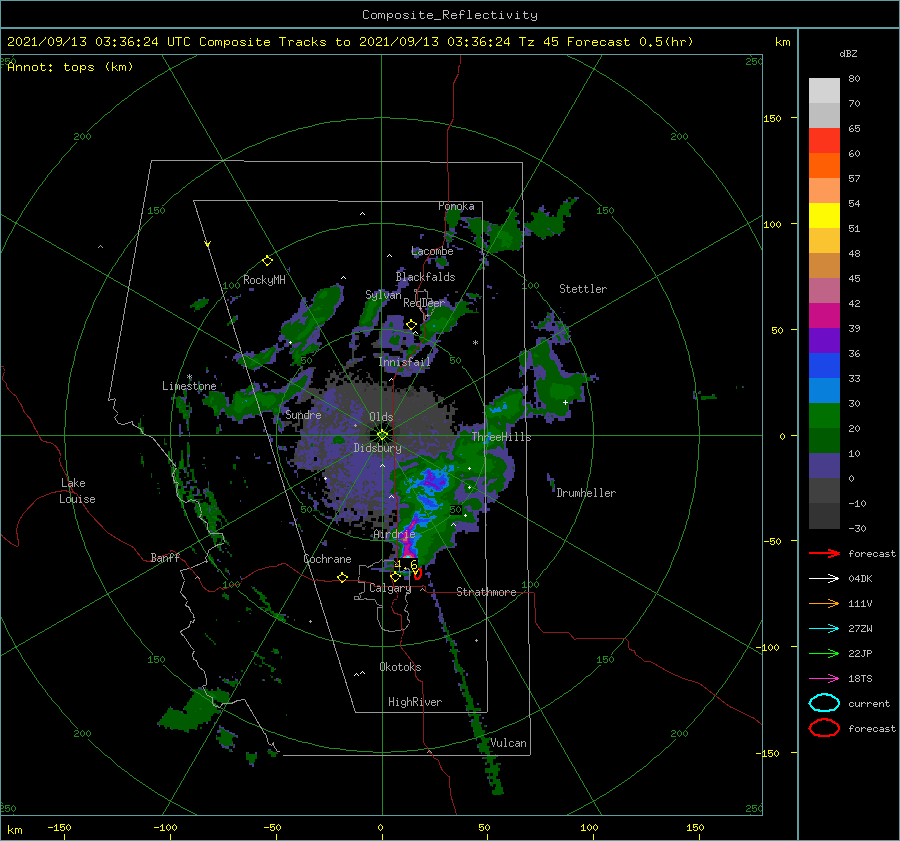Click the storm top annotation 1.6 near Calgary

pos(406,565)
